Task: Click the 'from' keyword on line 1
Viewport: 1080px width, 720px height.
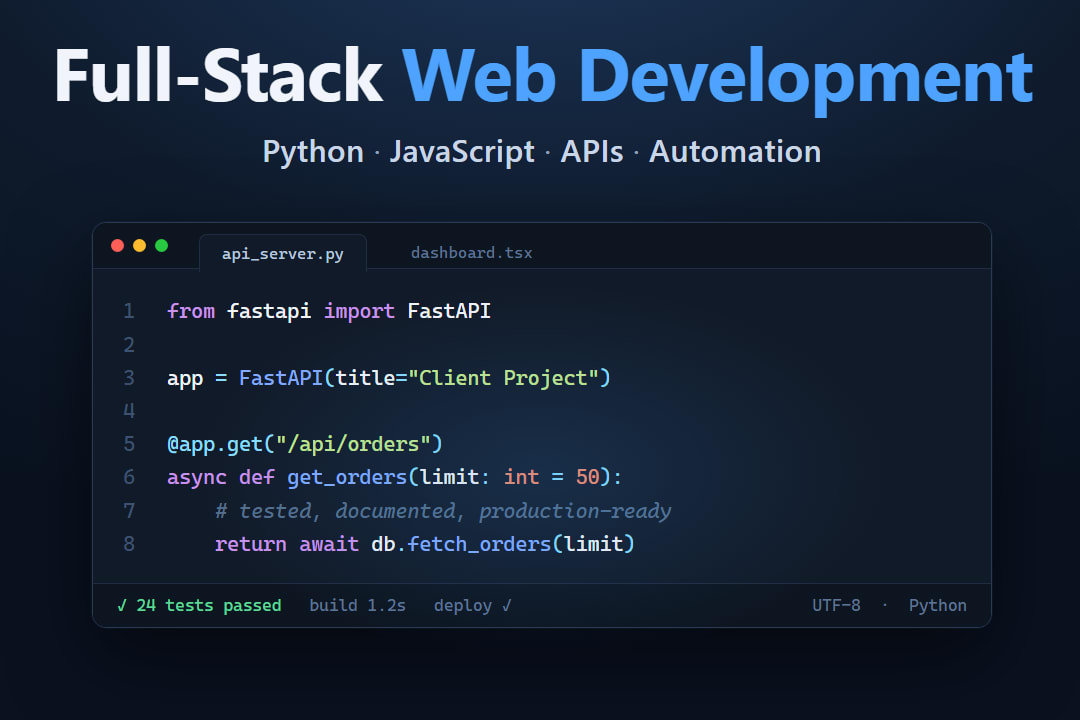Action: 191,311
